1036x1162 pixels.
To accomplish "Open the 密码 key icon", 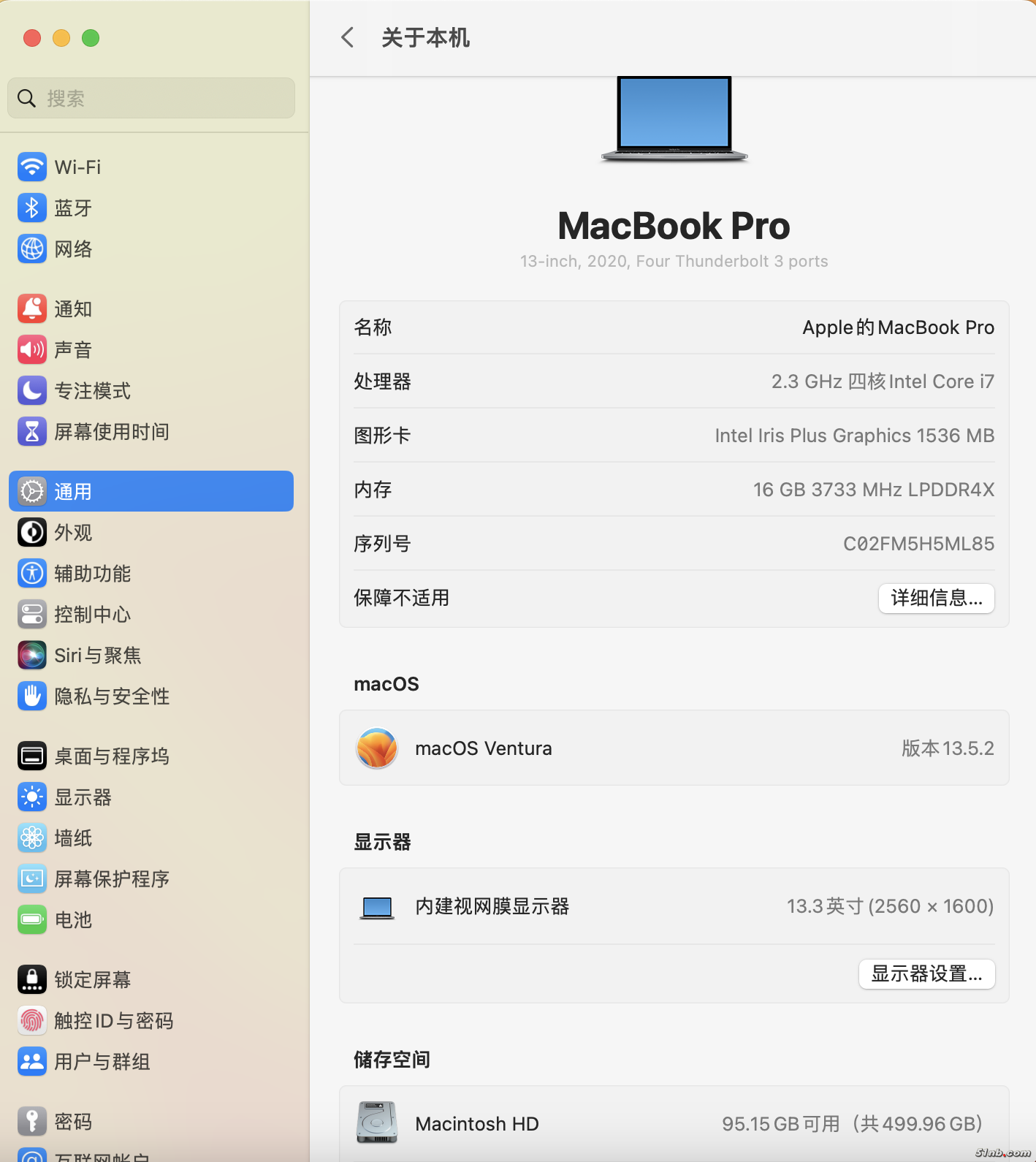I will [x=32, y=1122].
